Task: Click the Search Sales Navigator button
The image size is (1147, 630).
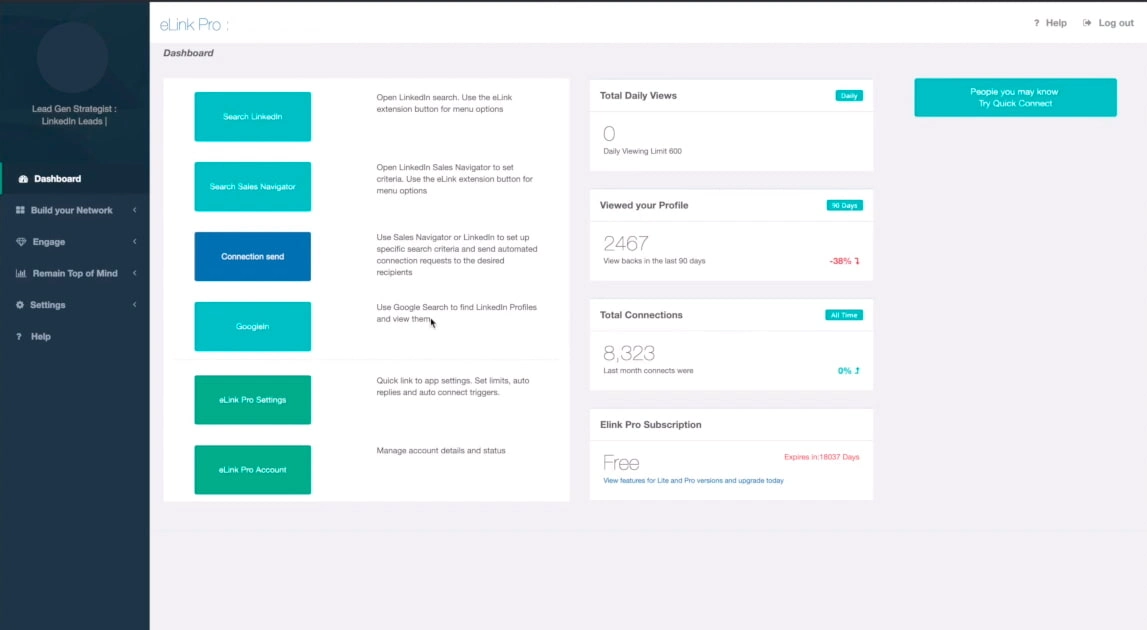Action: [252, 187]
